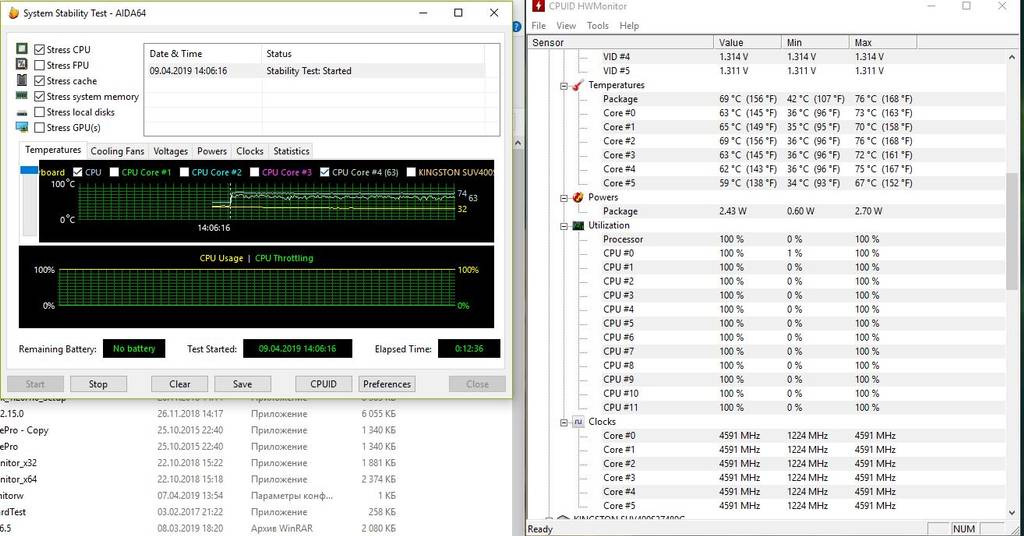Collapse the Utilization tree node in HWMonitor
This screenshot has height=536, width=1024.
pyautogui.click(x=564, y=226)
